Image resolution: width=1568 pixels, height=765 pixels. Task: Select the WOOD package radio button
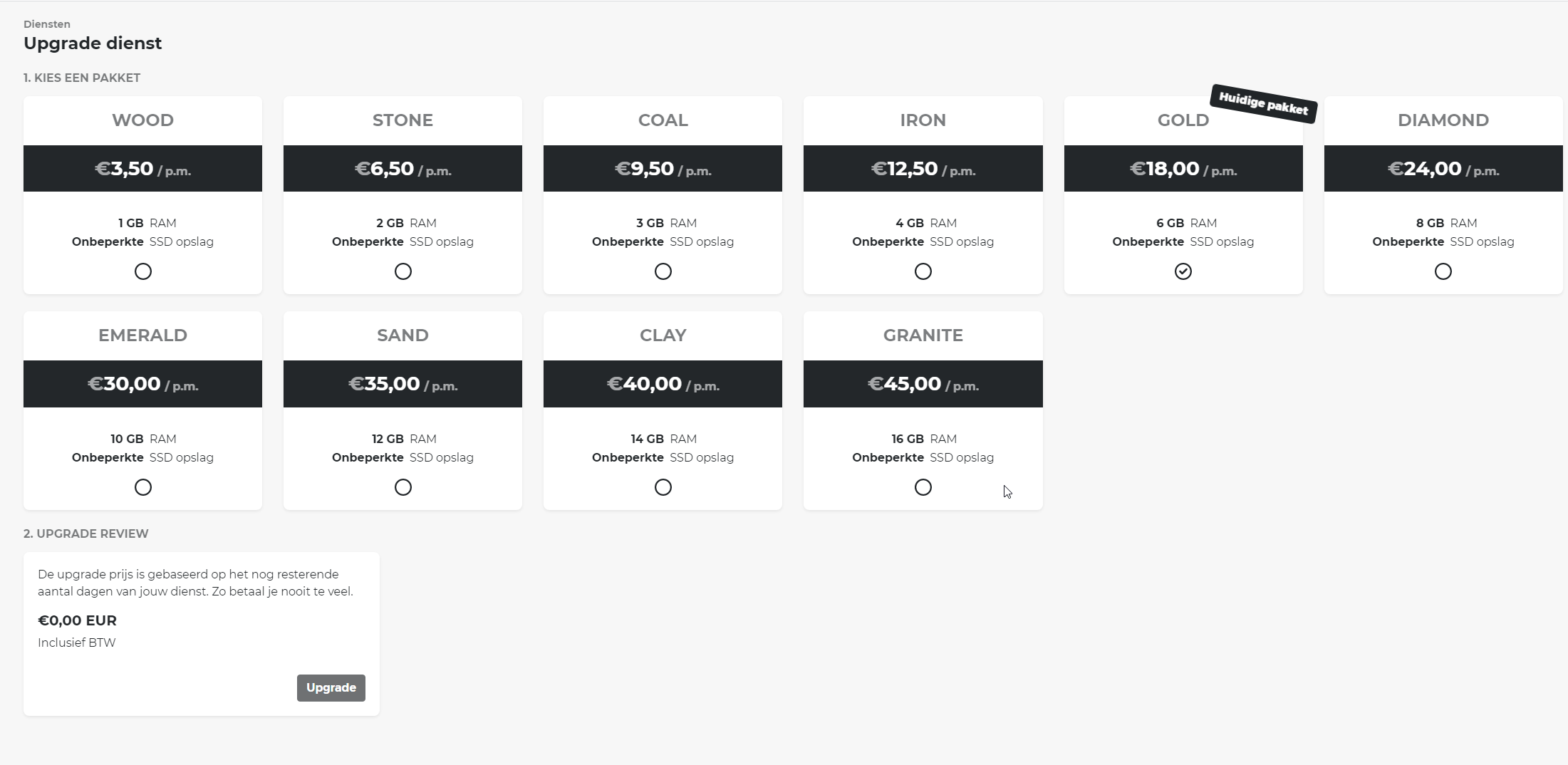pos(142,271)
